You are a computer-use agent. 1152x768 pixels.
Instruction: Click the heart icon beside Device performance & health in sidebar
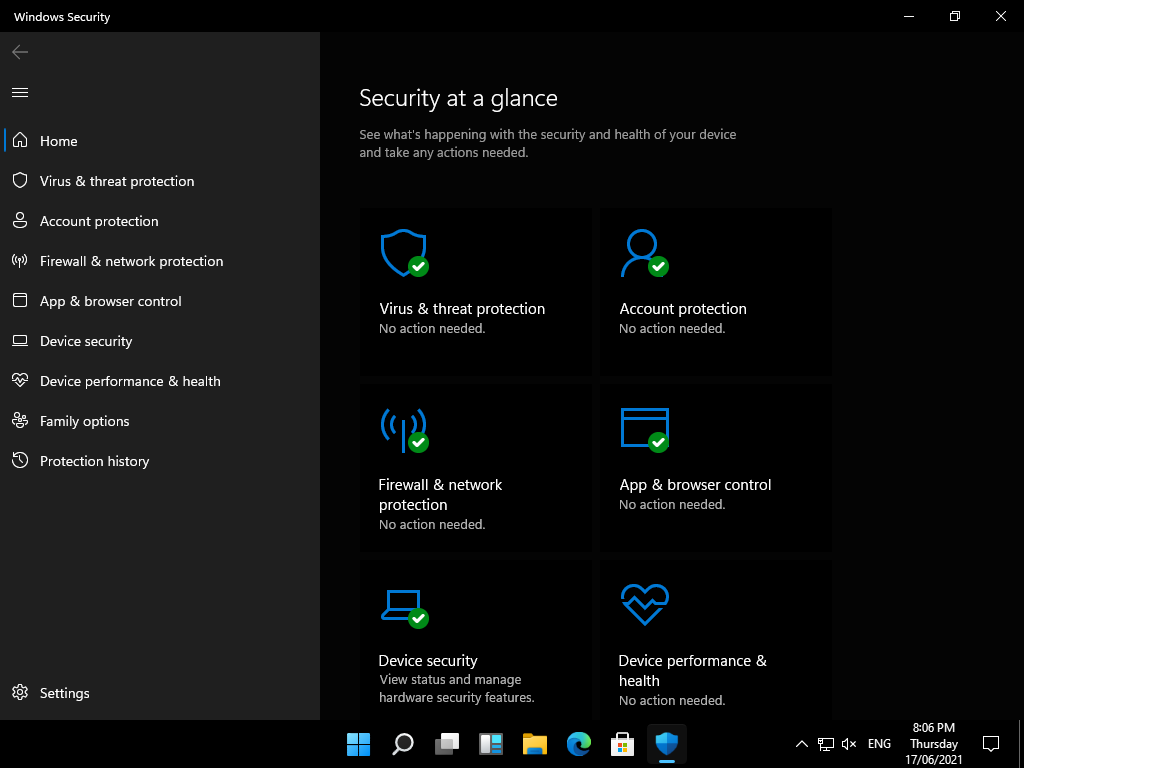click(x=20, y=380)
